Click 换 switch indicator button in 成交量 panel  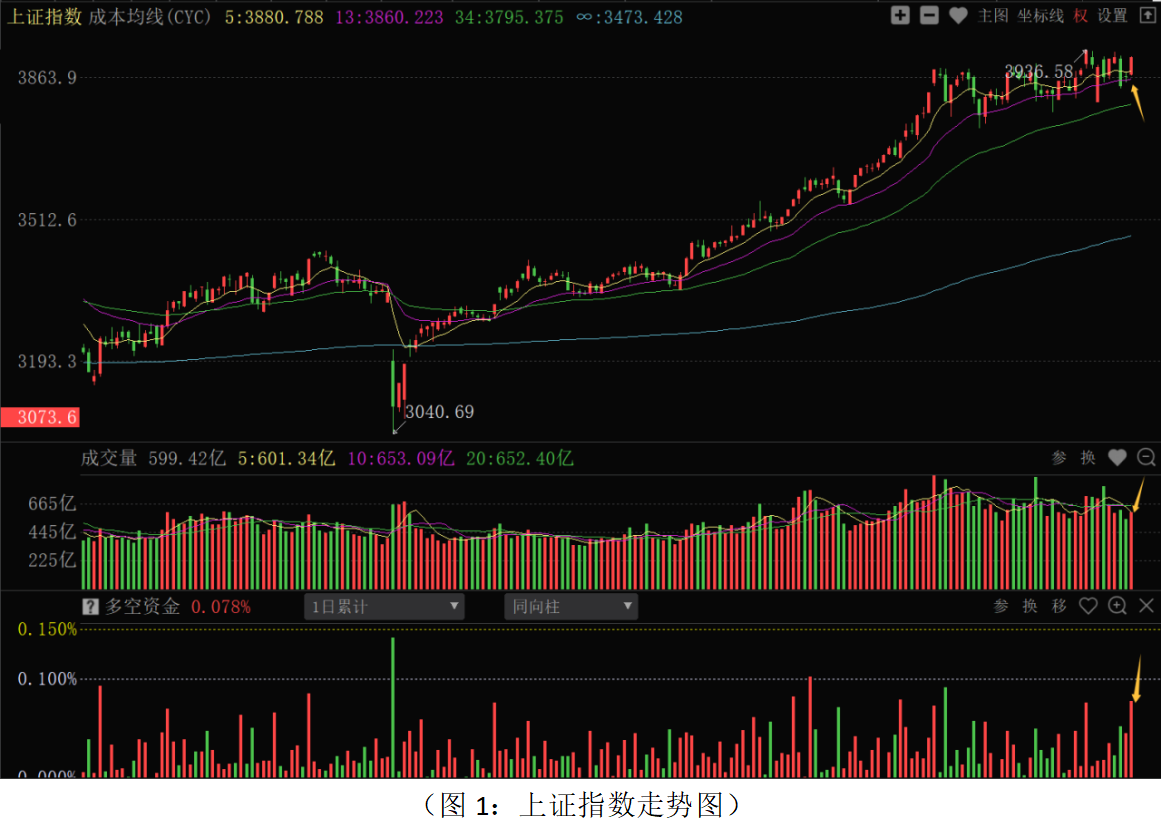(1088, 458)
